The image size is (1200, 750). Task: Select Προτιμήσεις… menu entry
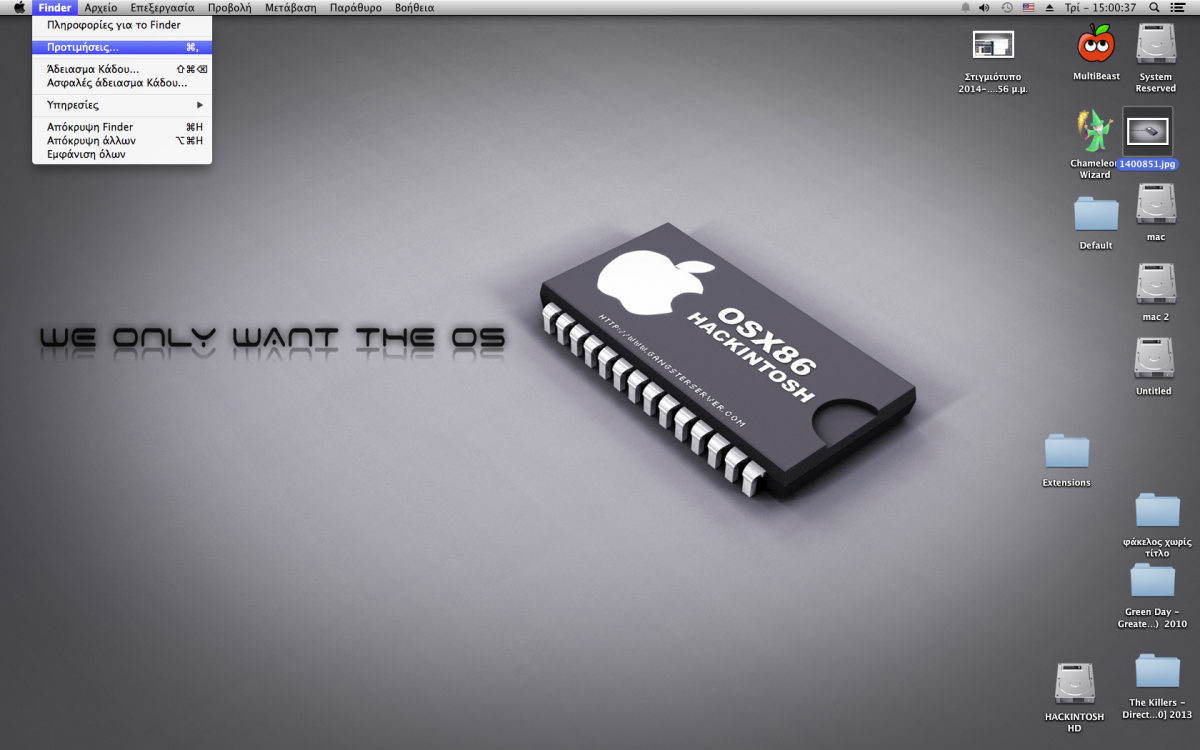(122, 47)
